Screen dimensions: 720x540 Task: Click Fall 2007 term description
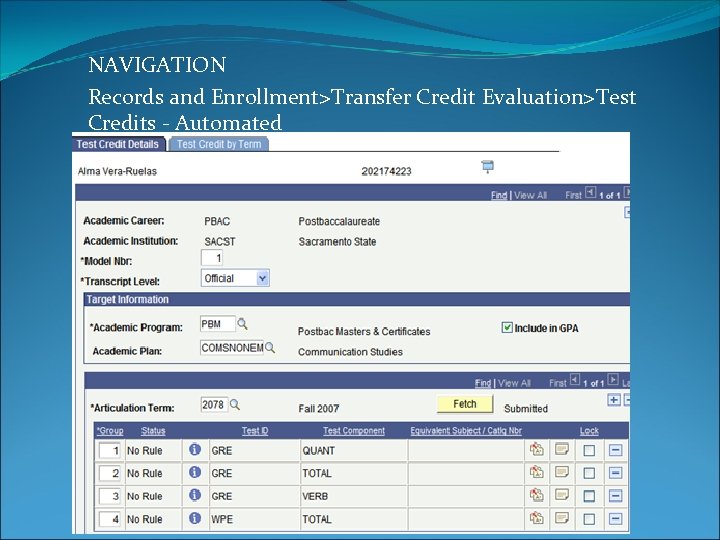319,409
